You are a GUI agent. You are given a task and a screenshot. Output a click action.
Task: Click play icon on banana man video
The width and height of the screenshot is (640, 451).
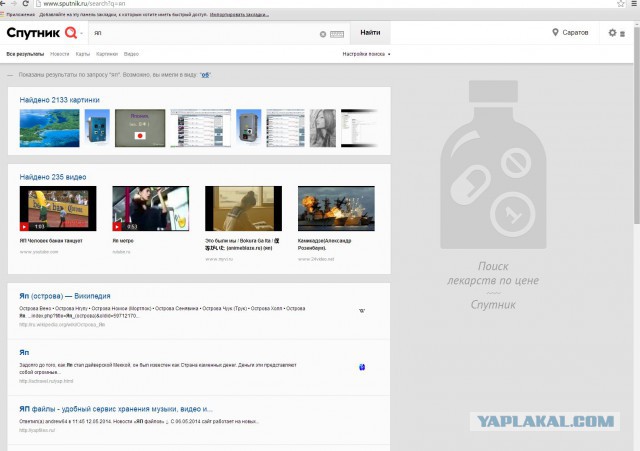pyautogui.click(x=24, y=227)
